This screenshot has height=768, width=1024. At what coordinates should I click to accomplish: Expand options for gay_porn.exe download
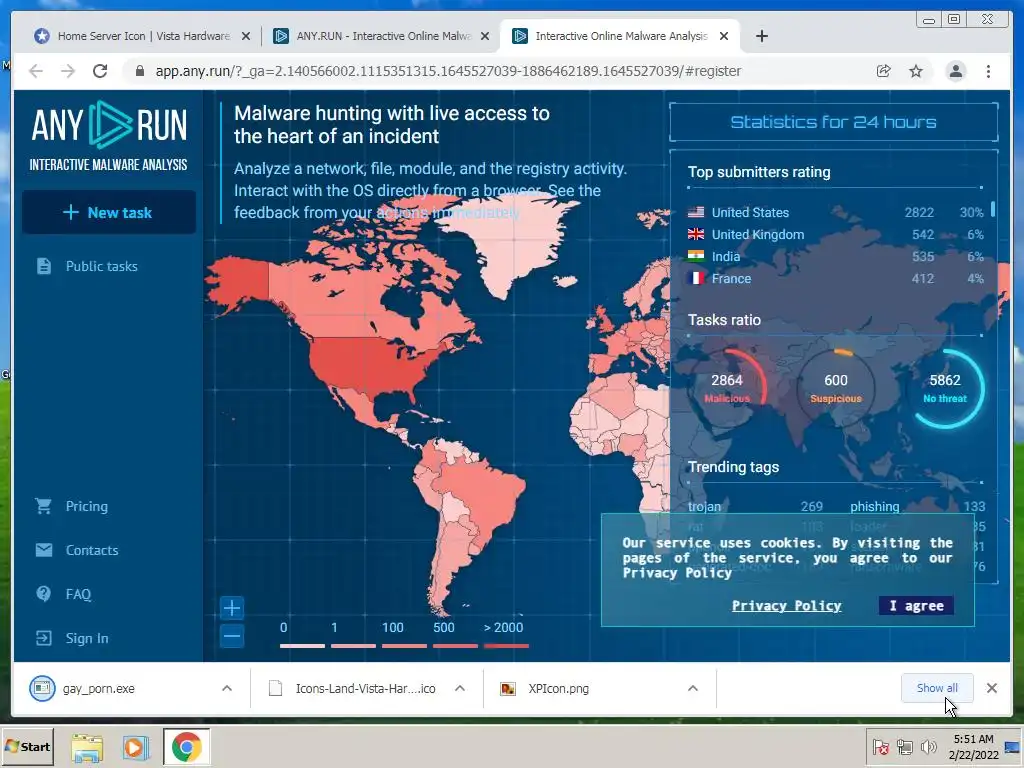coord(227,688)
